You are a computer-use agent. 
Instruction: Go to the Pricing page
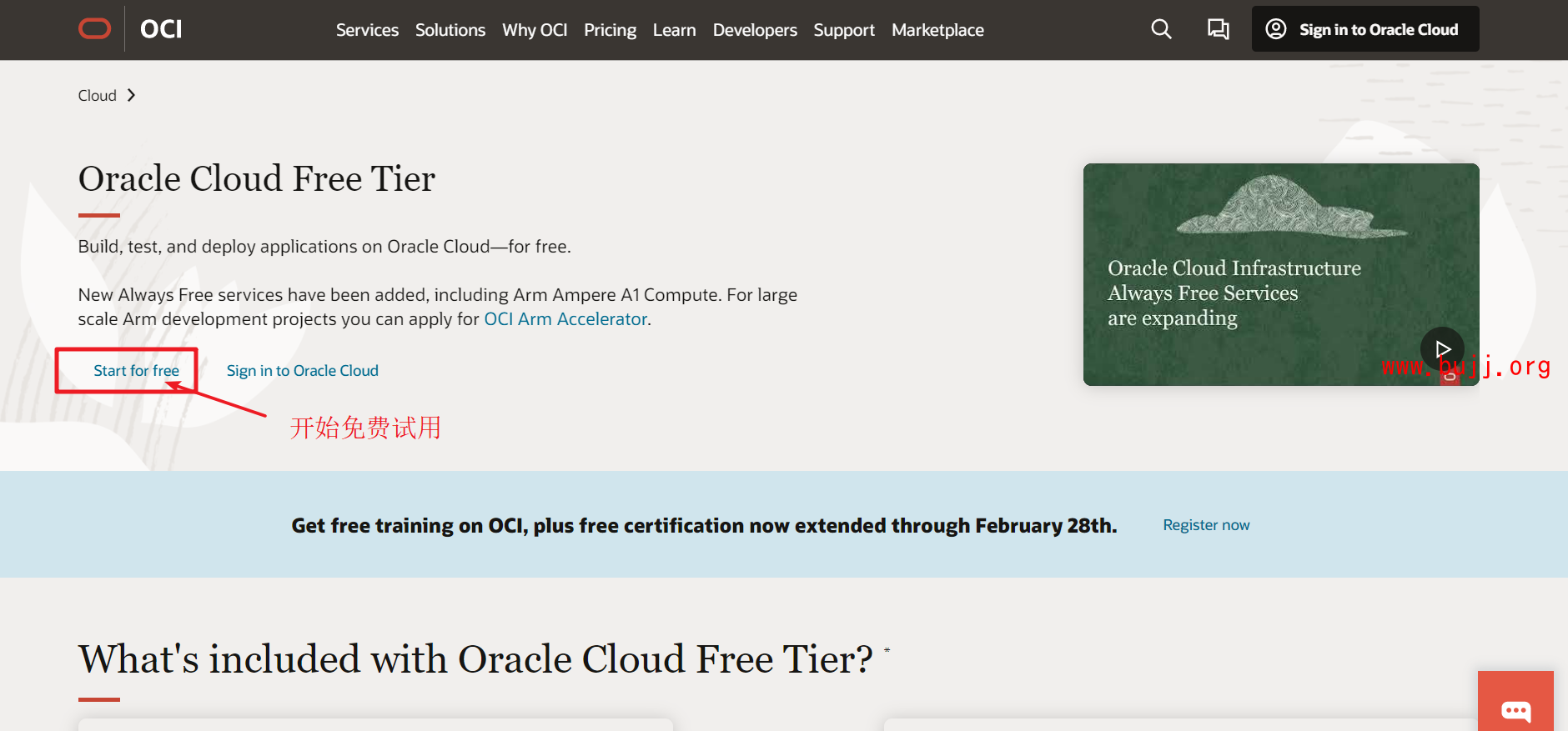[x=610, y=30]
